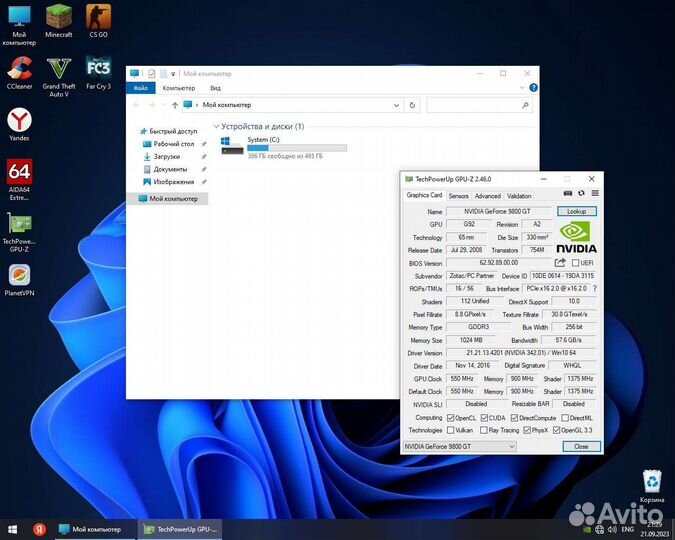Open the CS GO desktop icon
Viewport: 675px width, 540px height.
point(98,21)
